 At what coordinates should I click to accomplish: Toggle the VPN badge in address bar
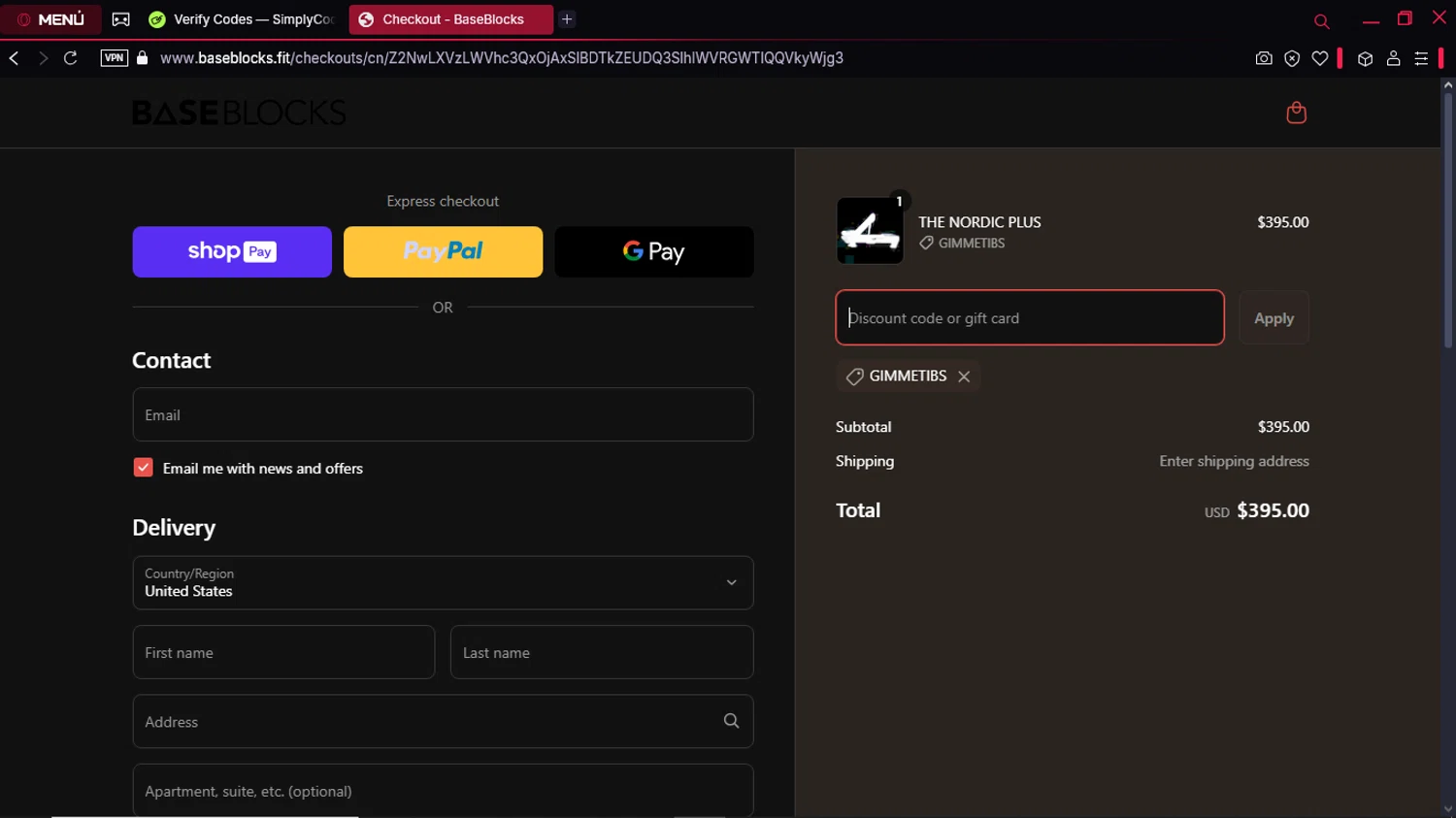[x=115, y=58]
